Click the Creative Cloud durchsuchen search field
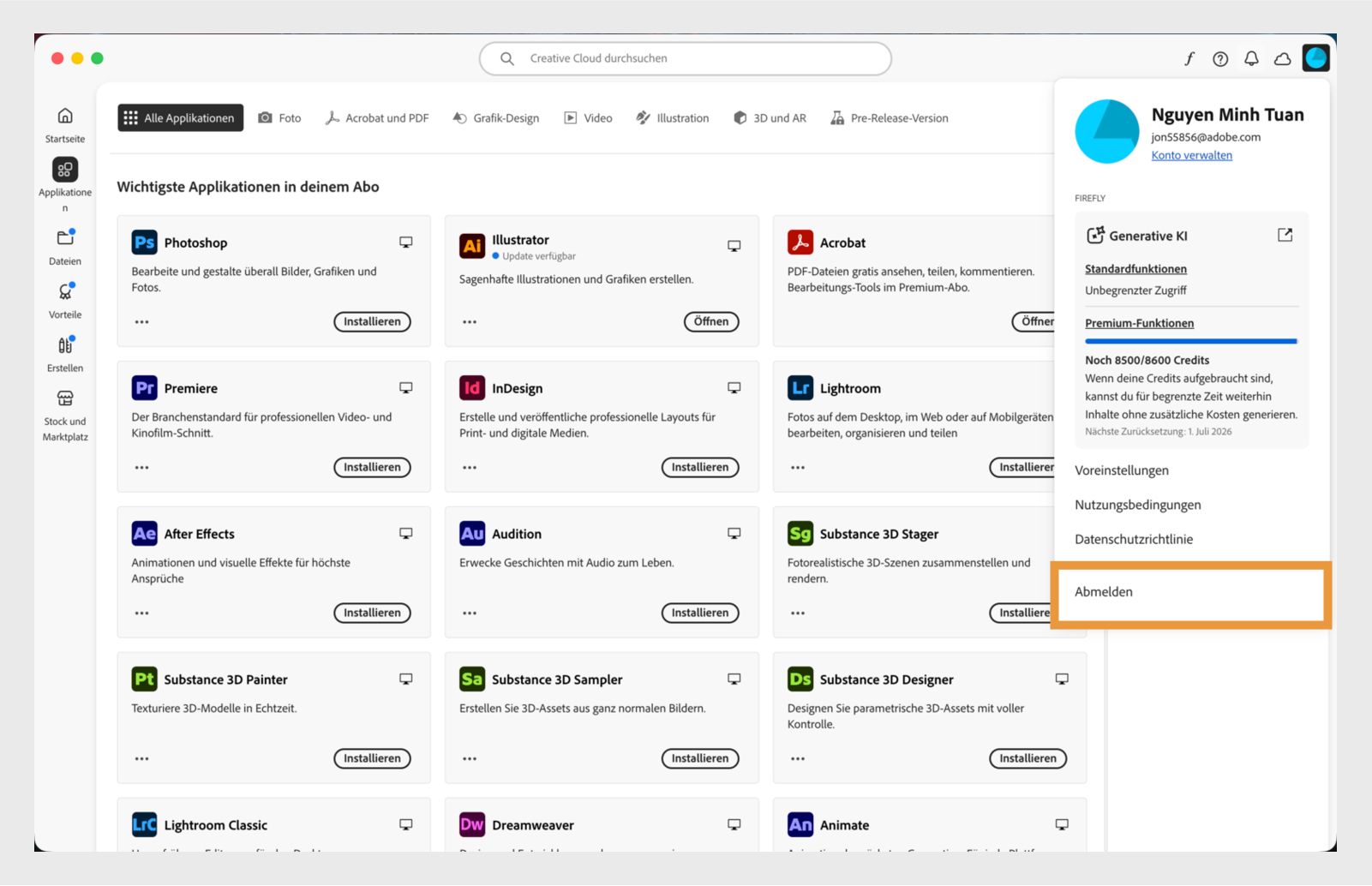Viewport: 1372px width, 886px height. click(686, 58)
